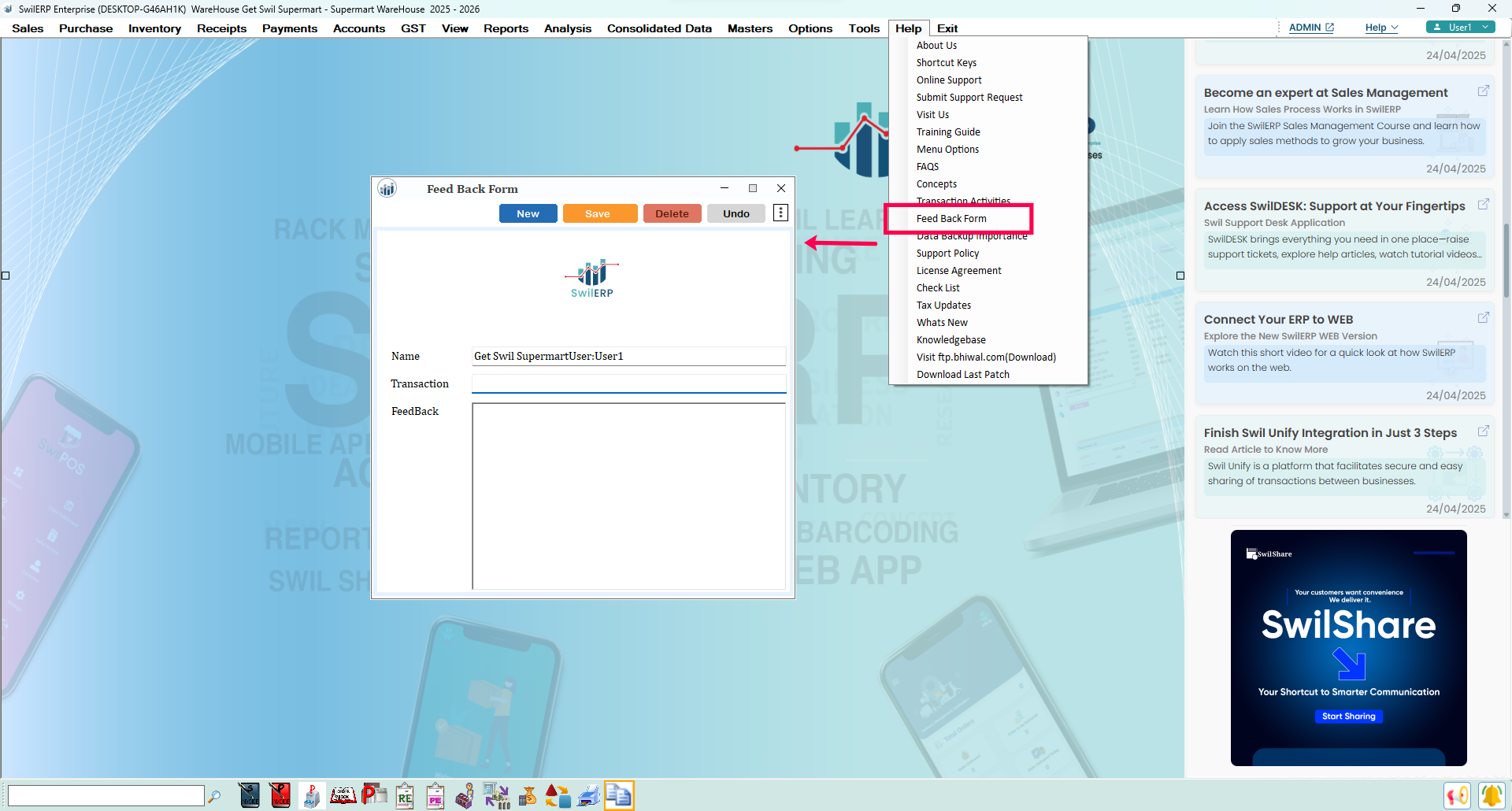The height and width of the screenshot is (811, 1512).
Task: Open the Reports menu
Action: [x=506, y=28]
